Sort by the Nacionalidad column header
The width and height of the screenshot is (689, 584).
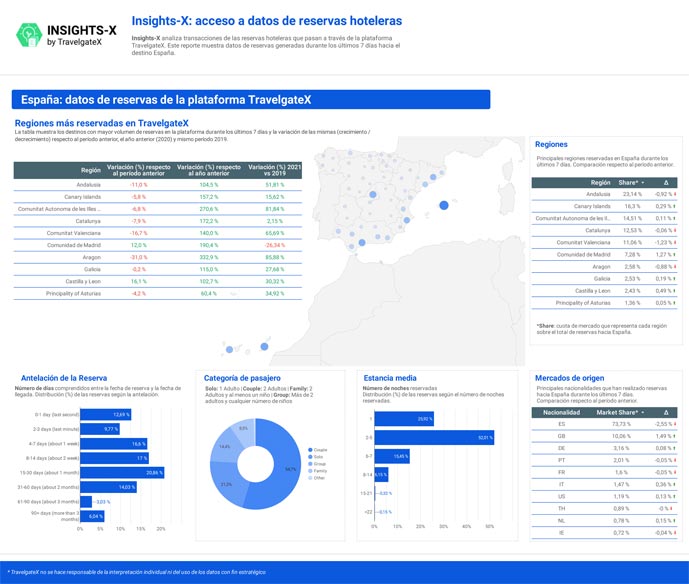pos(561,413)
